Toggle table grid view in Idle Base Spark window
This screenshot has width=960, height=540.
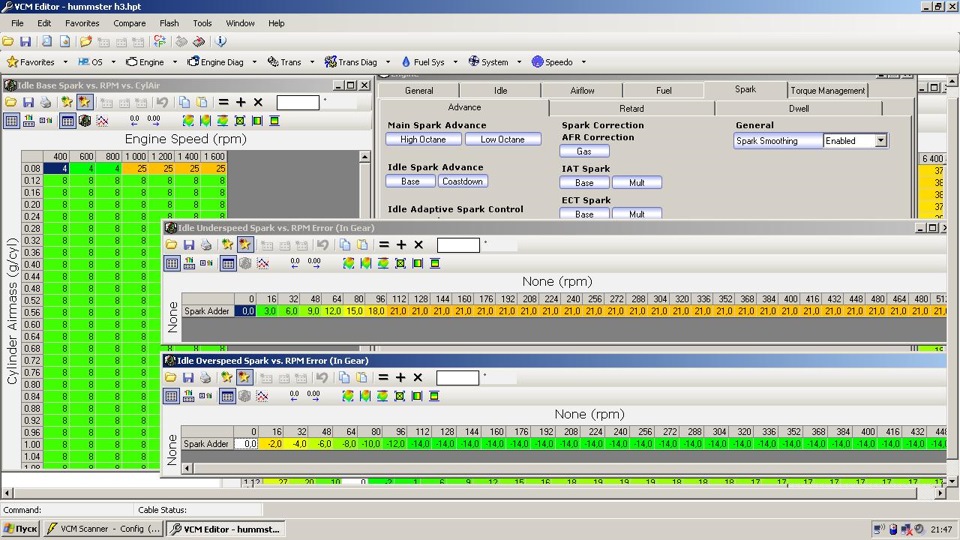pyautogui.click(x=68, y=121)
